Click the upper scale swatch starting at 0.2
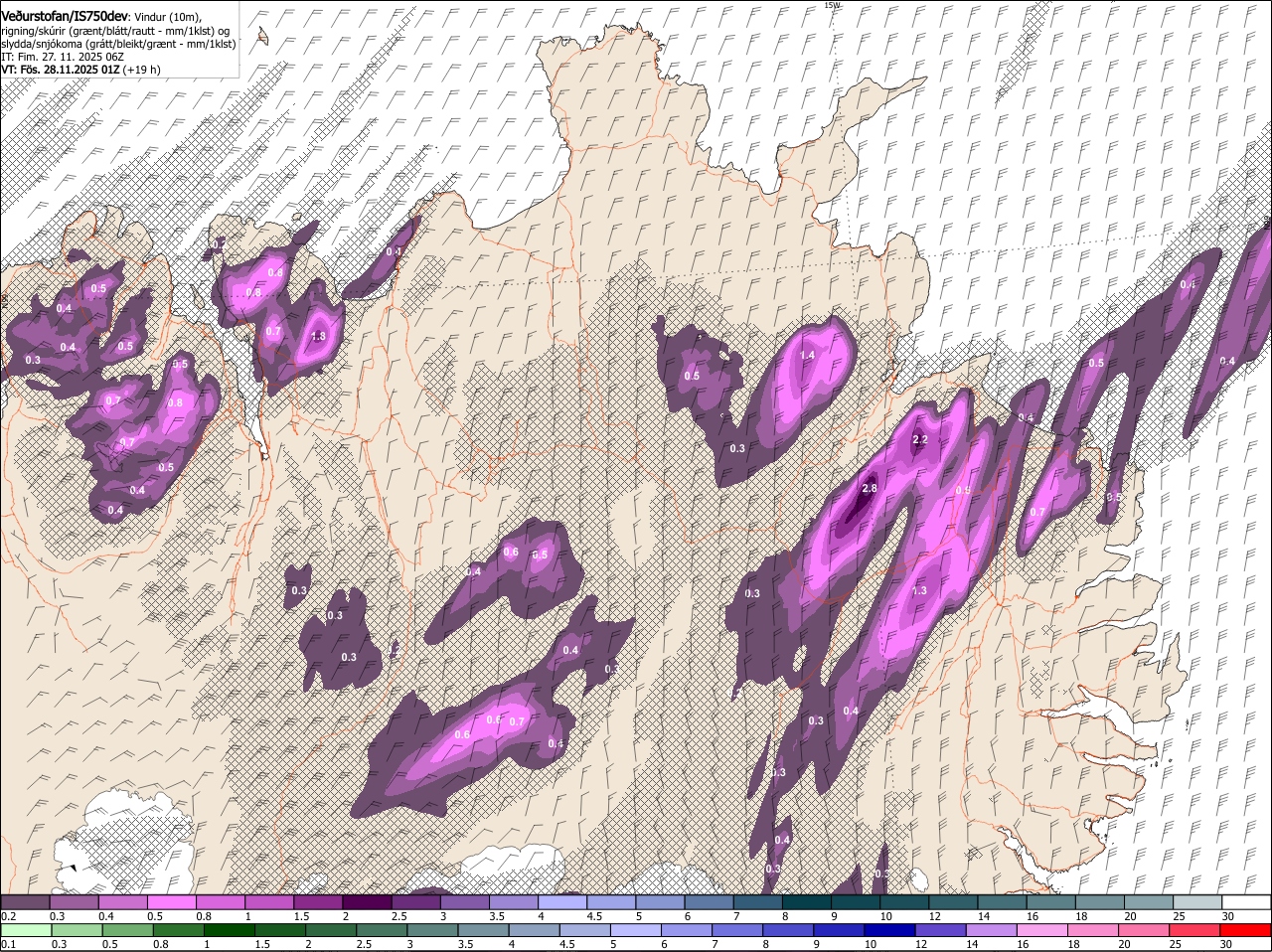 coord(25,902)
